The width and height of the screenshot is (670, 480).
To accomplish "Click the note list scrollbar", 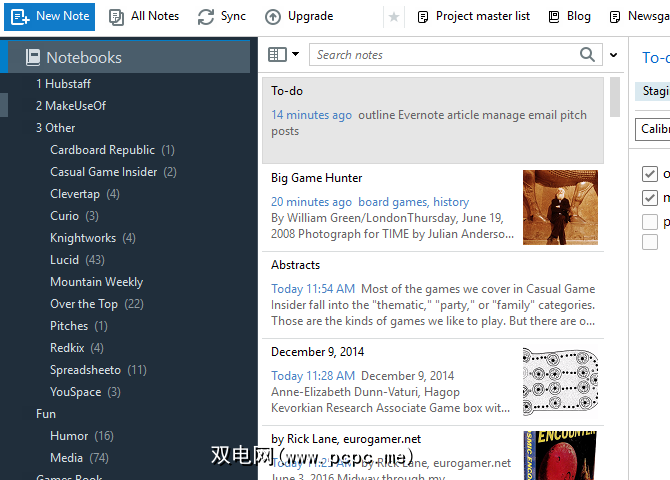I will (x=615, y=97).
